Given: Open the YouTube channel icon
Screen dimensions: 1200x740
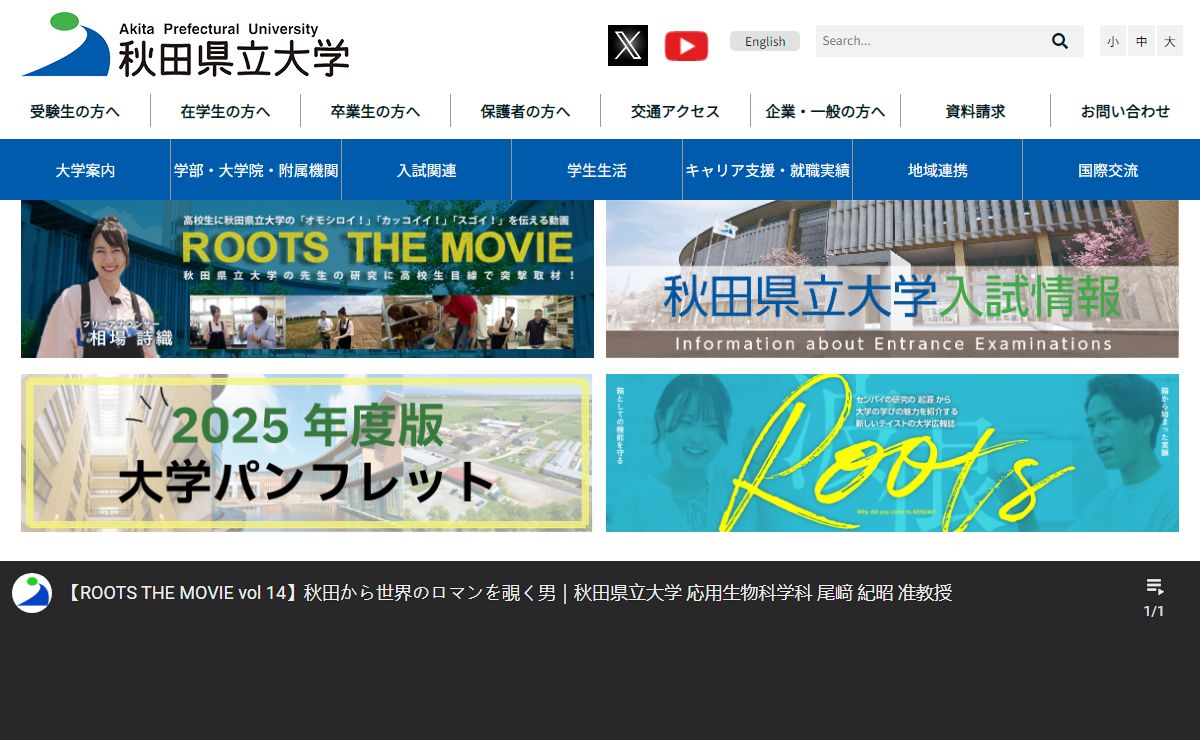Looking at the screenshot, I should pyautogui.click(x=686, y=45).
